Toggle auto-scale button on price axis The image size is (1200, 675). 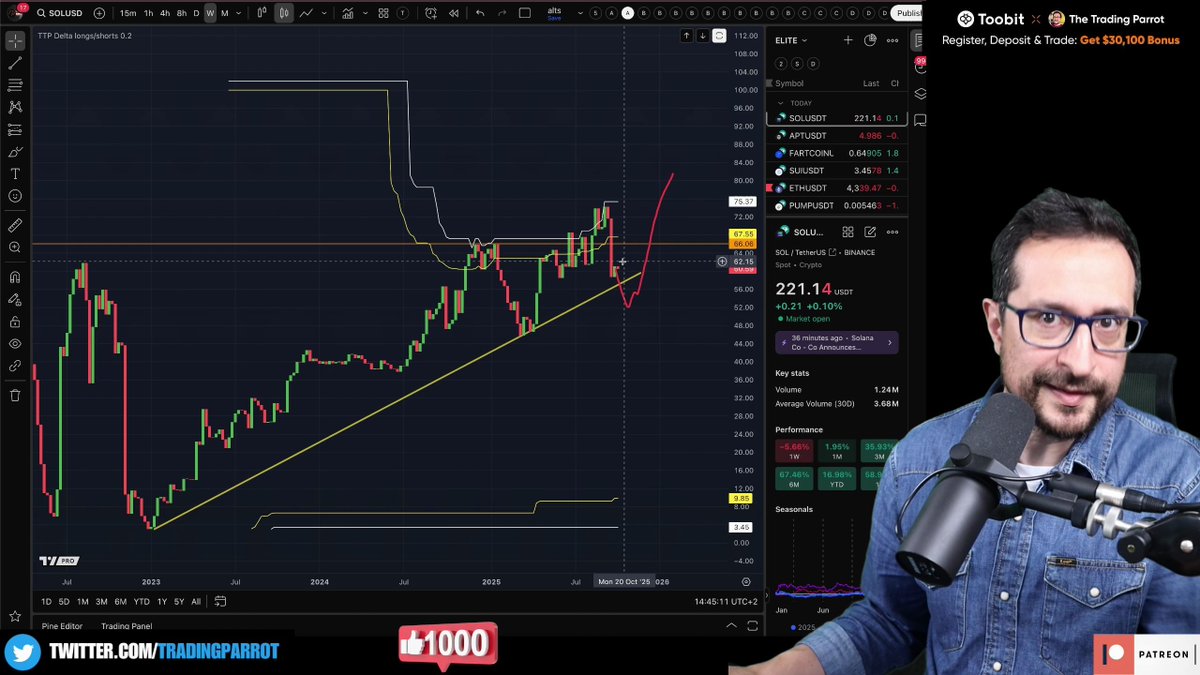tap(720, 36)
